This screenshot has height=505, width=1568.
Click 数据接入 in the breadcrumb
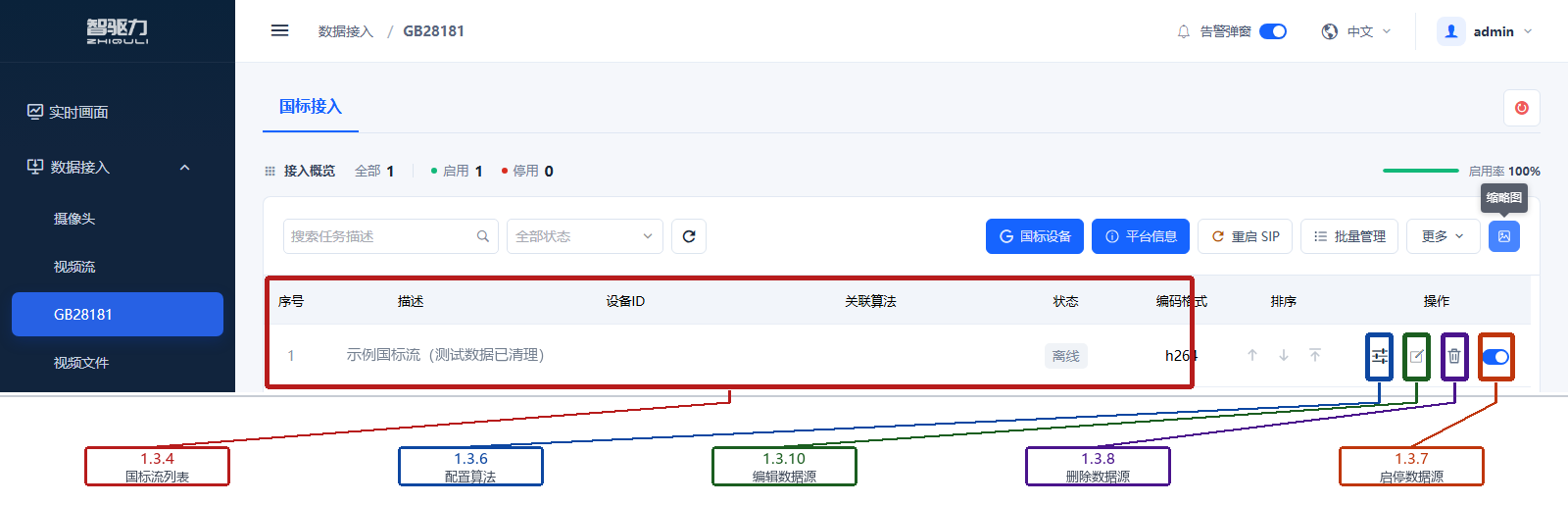346,31
